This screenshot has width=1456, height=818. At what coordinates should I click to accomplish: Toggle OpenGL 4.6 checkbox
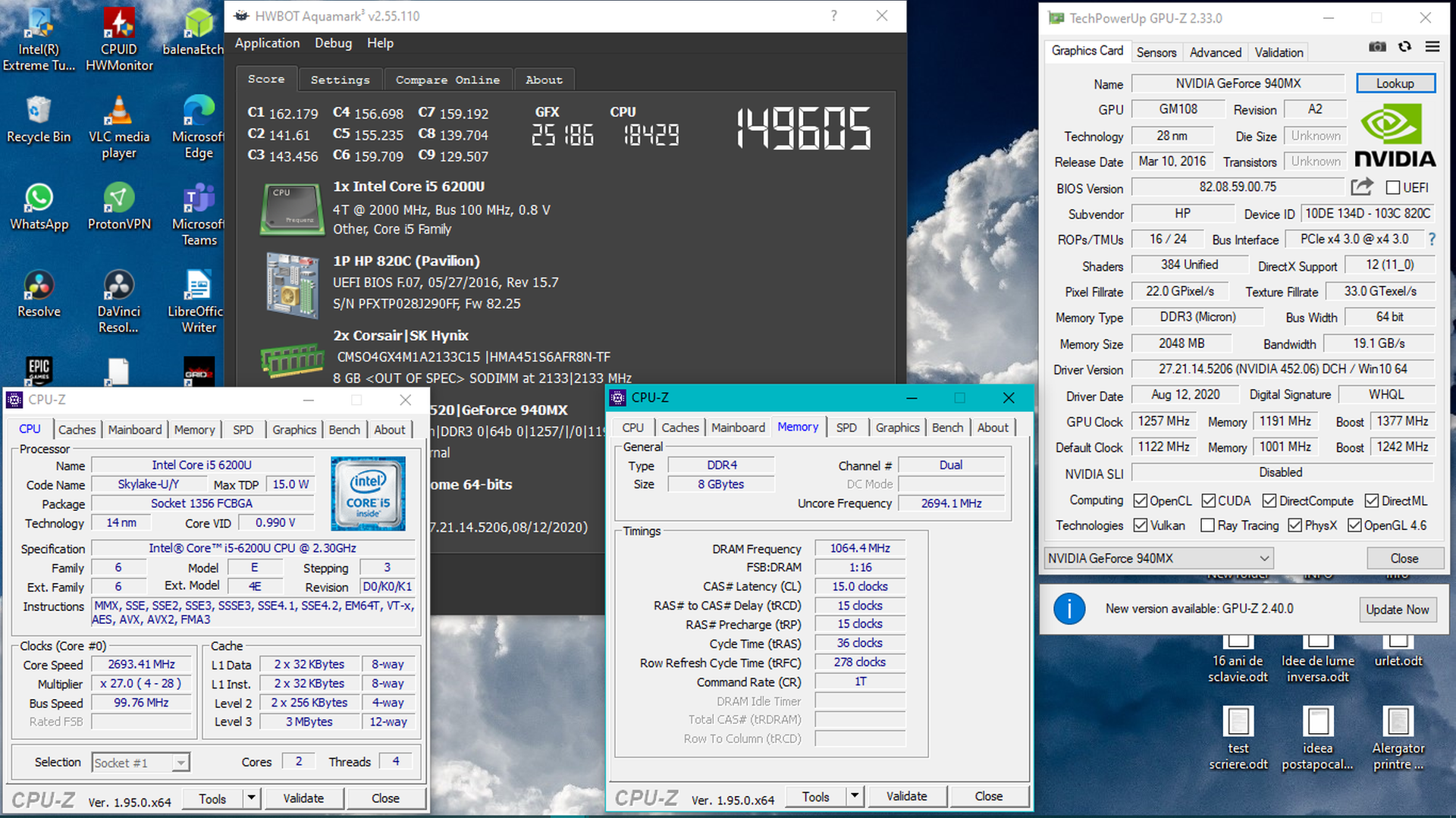(x=1354, y=525)
